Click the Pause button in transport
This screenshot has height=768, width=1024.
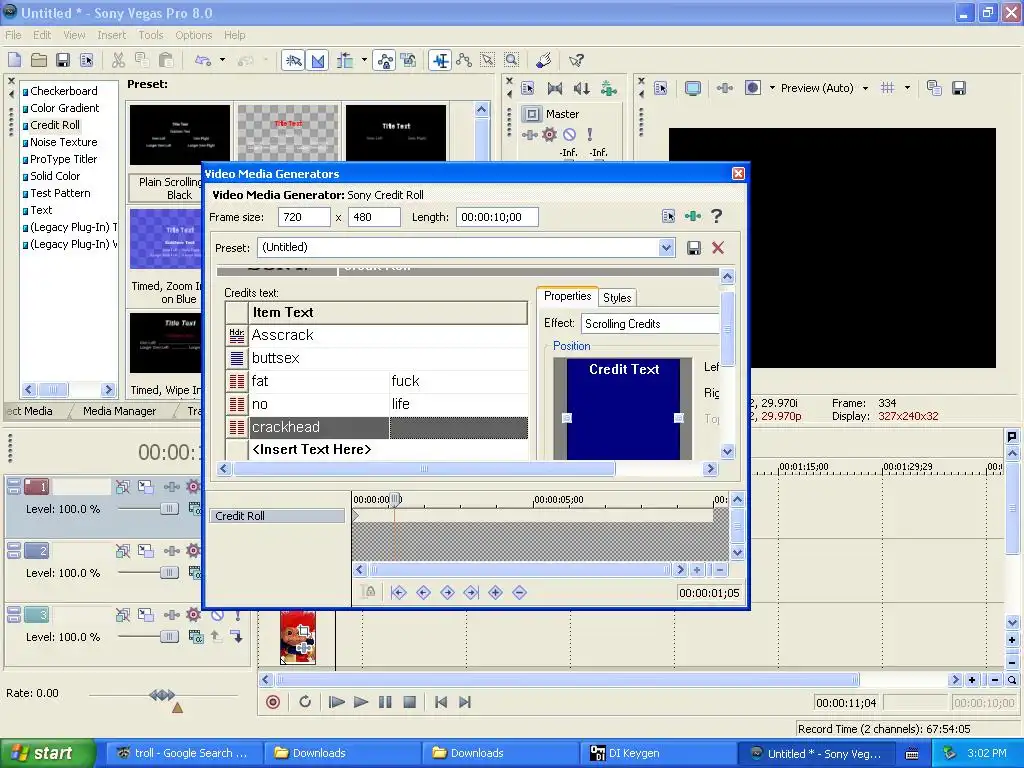385,702
